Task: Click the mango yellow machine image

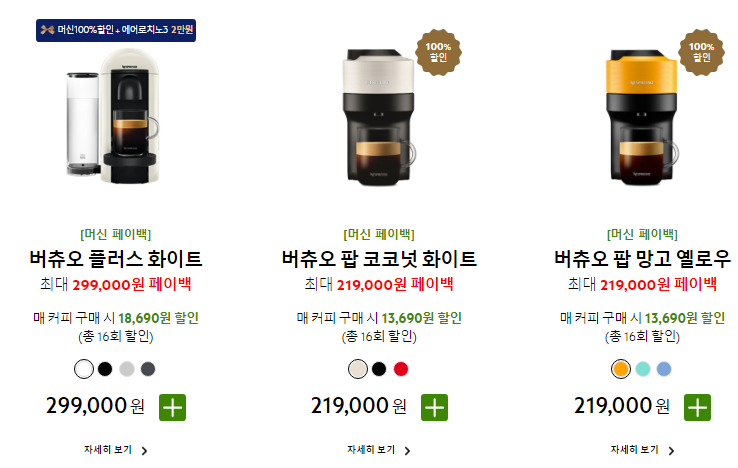Action: click(642, 117)
